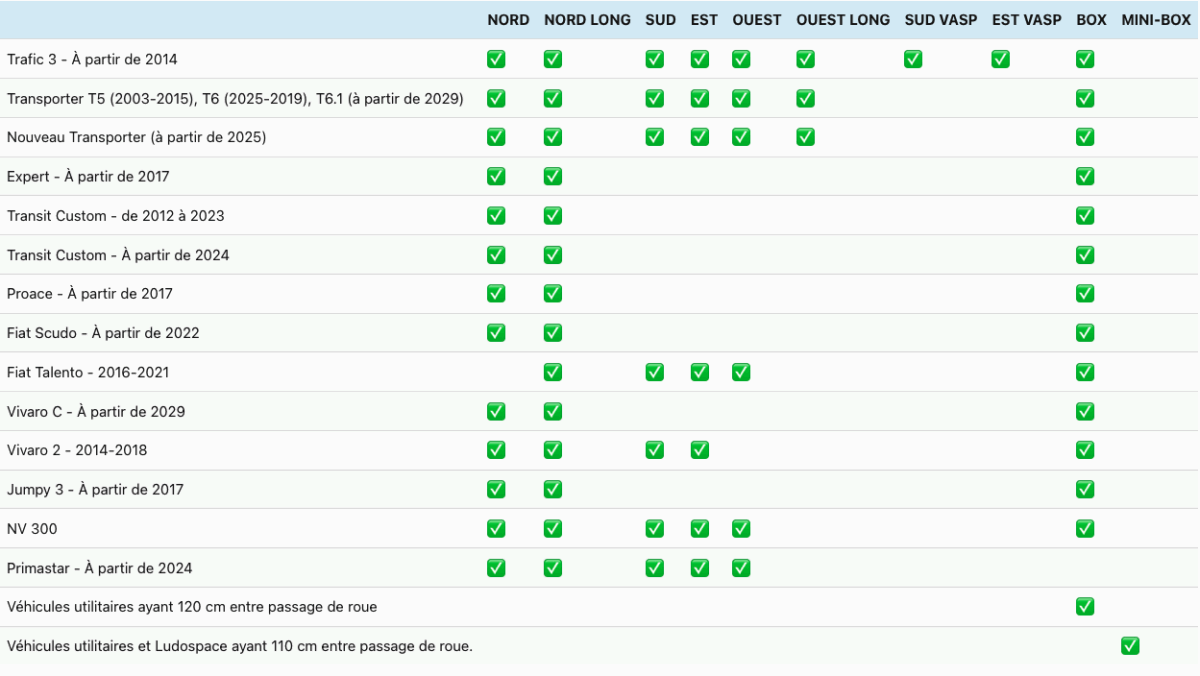Click Vivaro 2 check mark under EST
Screen dimensions: 1200x676
click(700, 450)
